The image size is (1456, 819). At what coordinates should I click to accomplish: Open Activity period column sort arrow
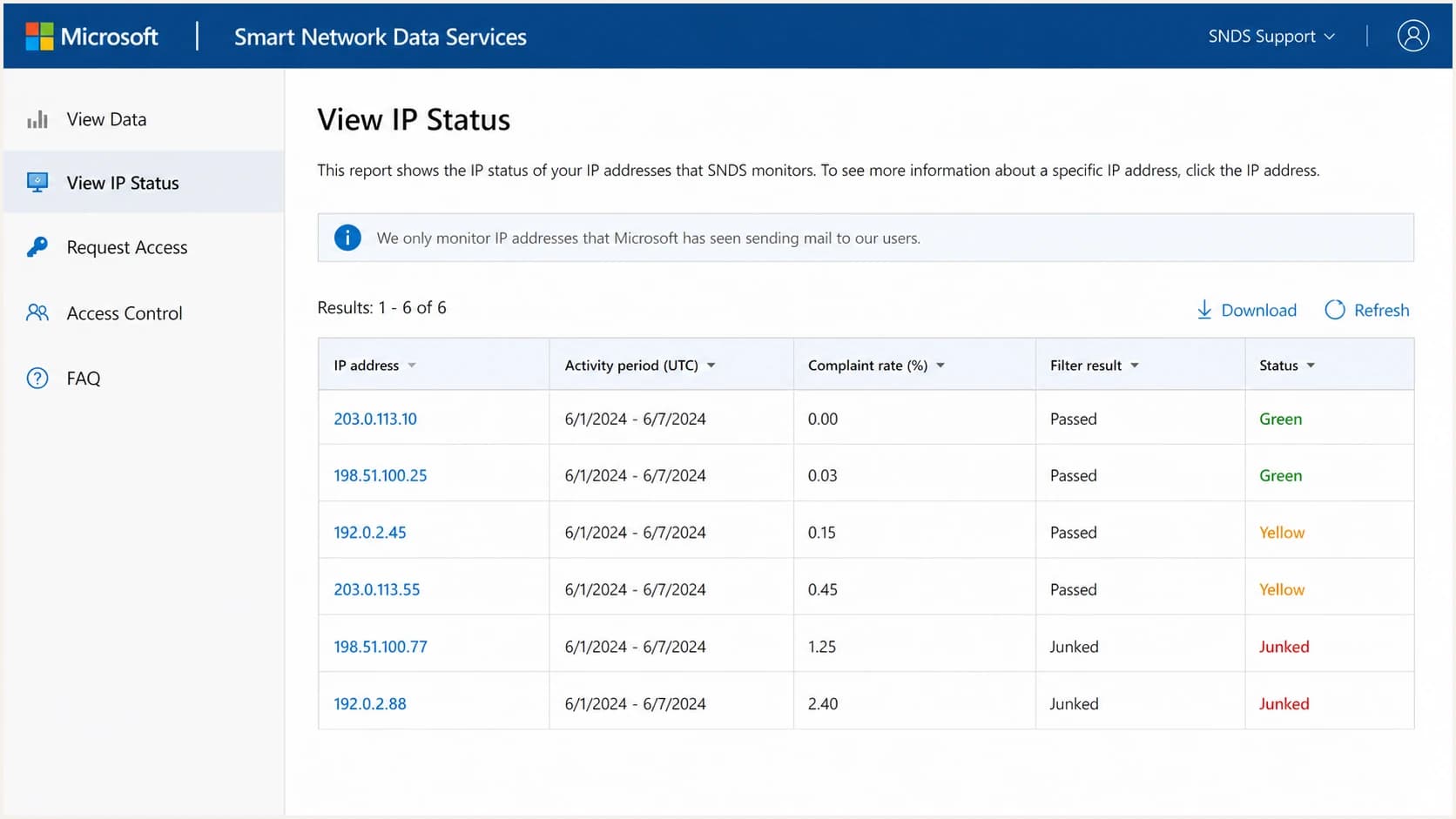coord(711,366)
